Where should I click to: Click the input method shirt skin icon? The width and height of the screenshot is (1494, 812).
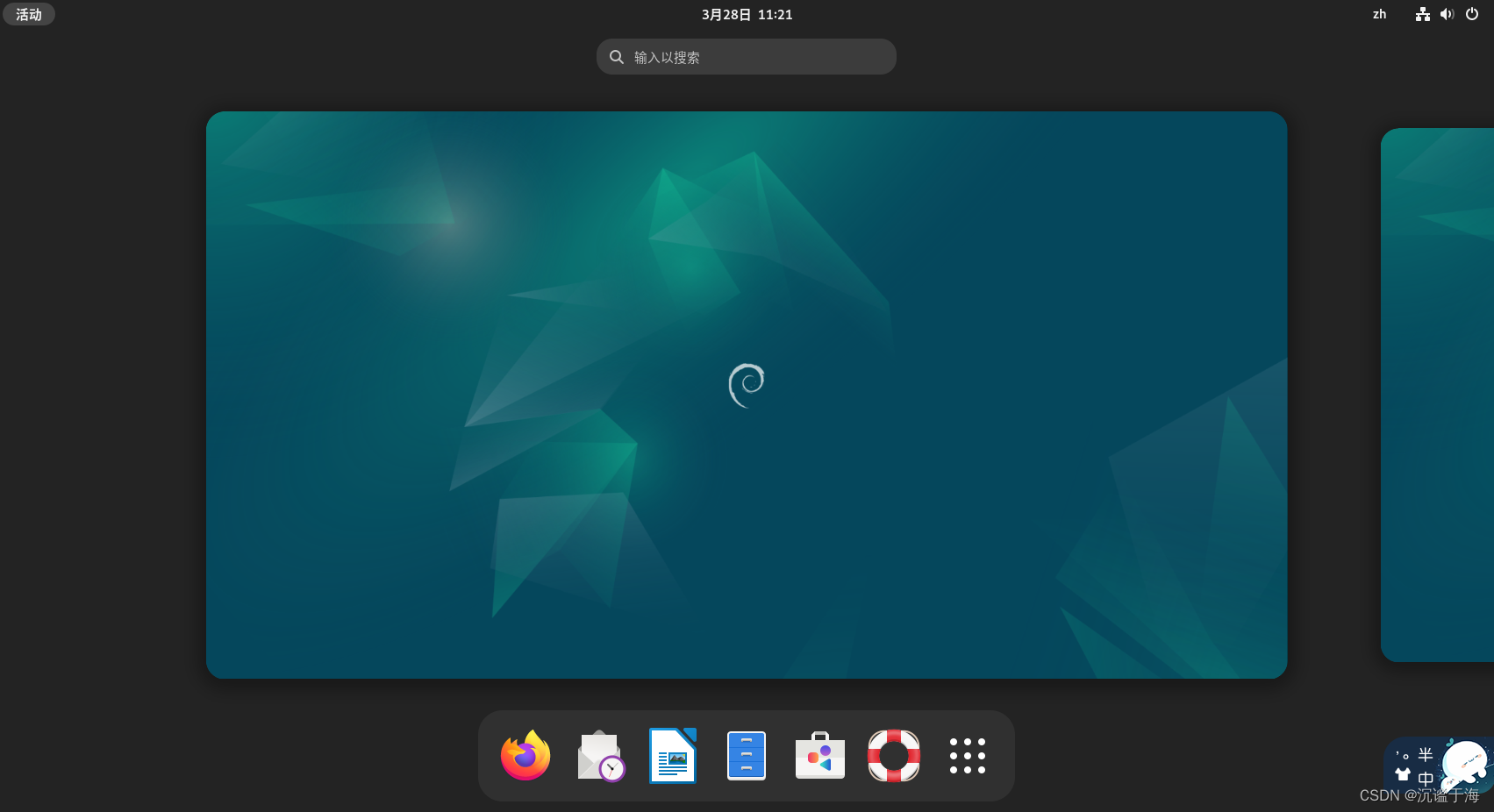coord(1403,774)
